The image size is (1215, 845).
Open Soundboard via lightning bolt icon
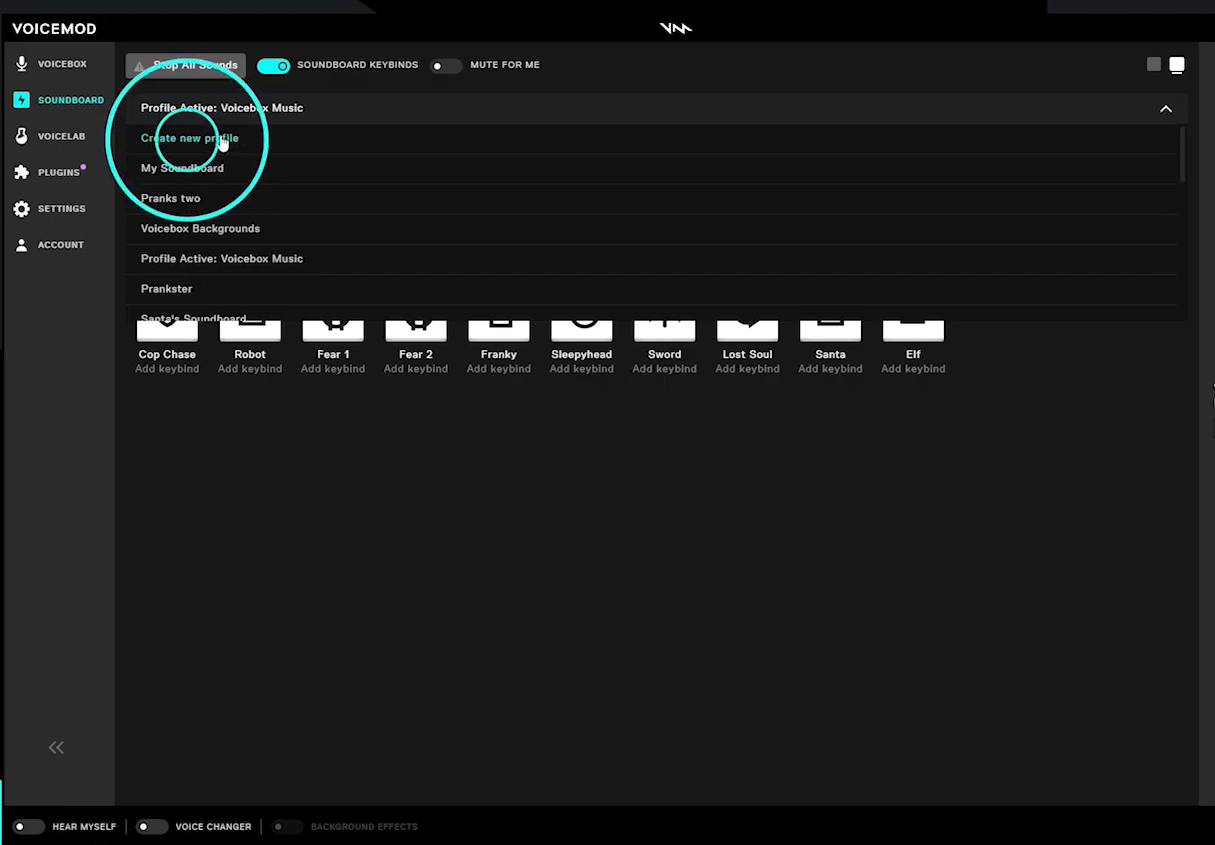[x=22, y=100]
